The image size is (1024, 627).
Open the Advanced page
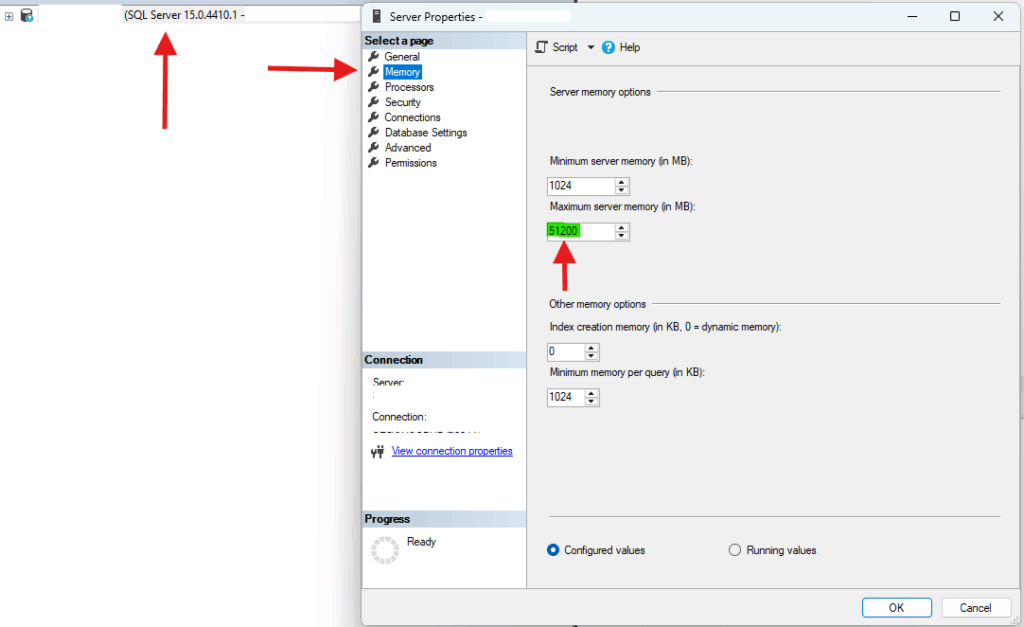[408, 148]
